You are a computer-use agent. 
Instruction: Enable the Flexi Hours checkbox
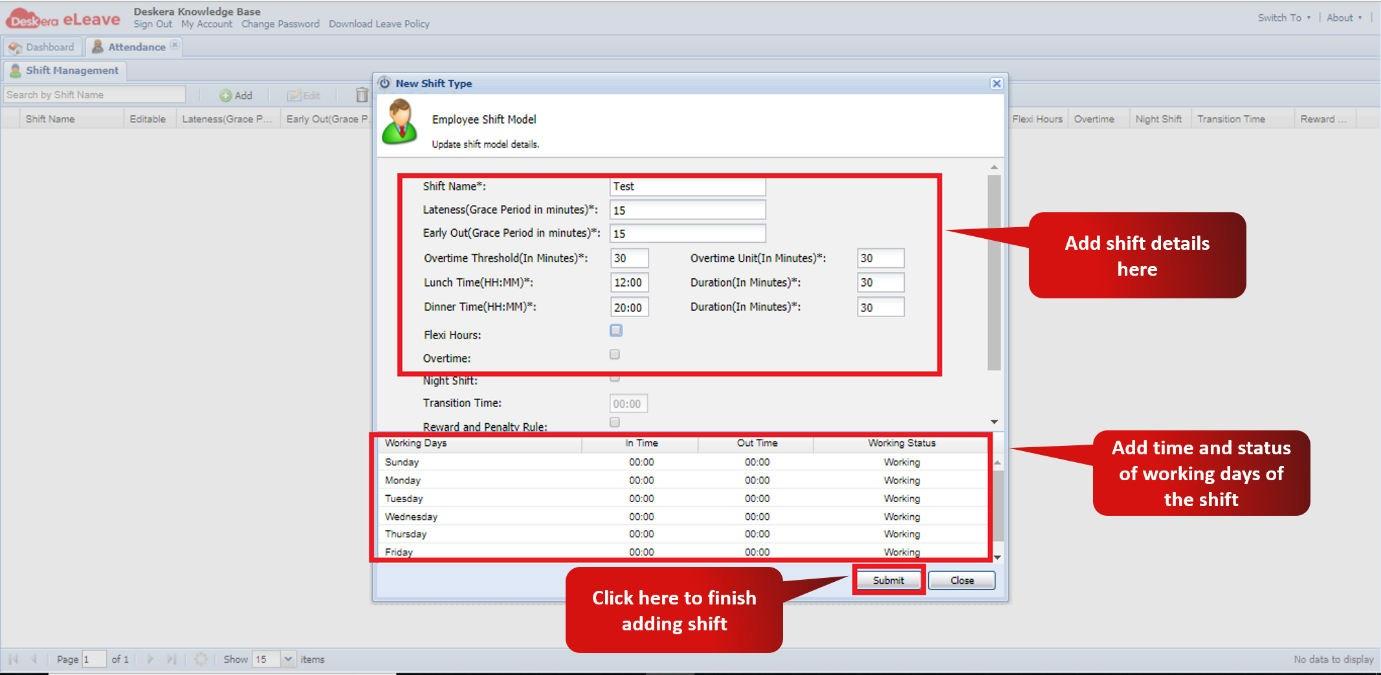[614, 330]
